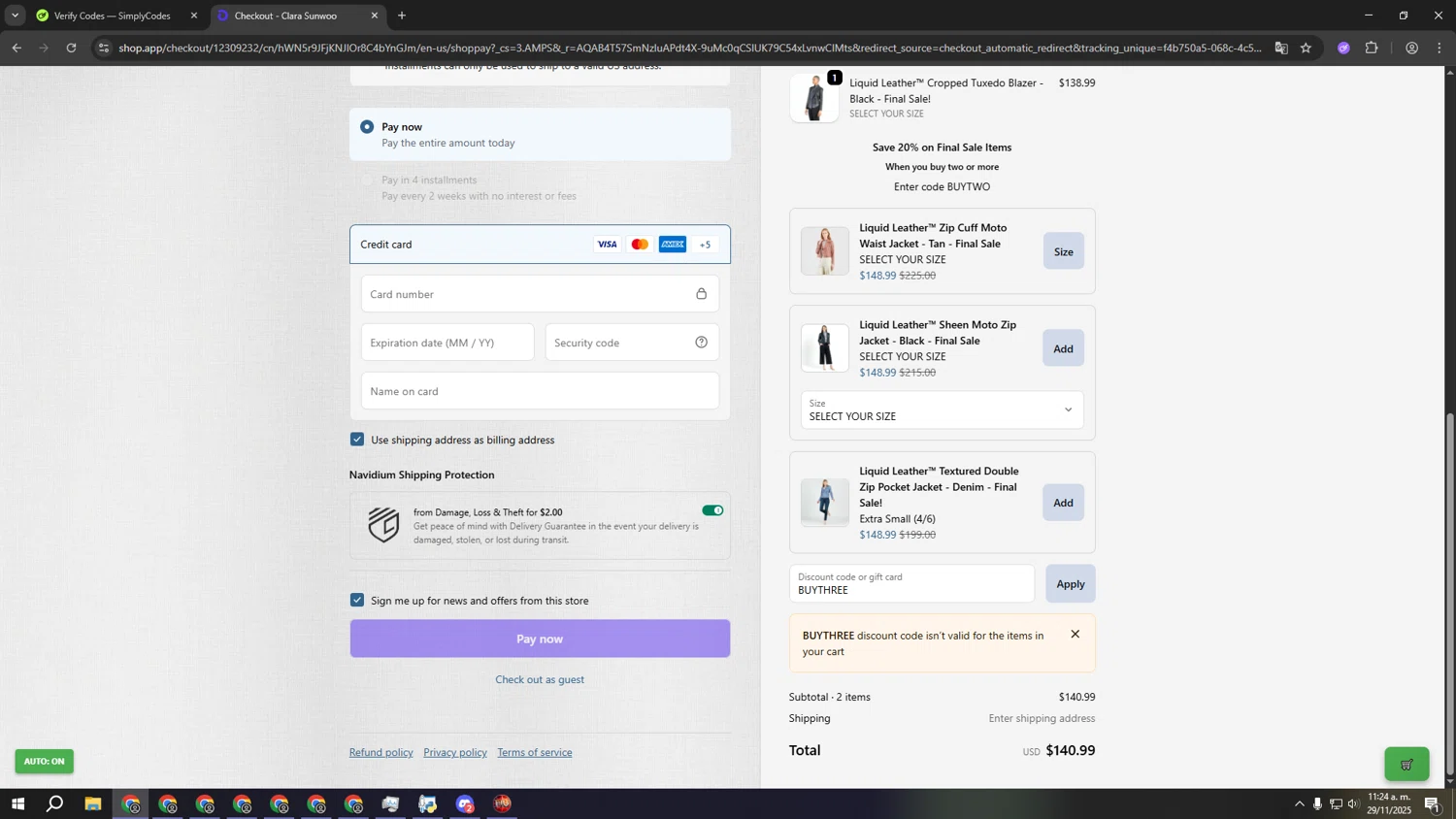Click the Mastercard icon
This screenshot has width=1456, height=819.
click(640, 245)
